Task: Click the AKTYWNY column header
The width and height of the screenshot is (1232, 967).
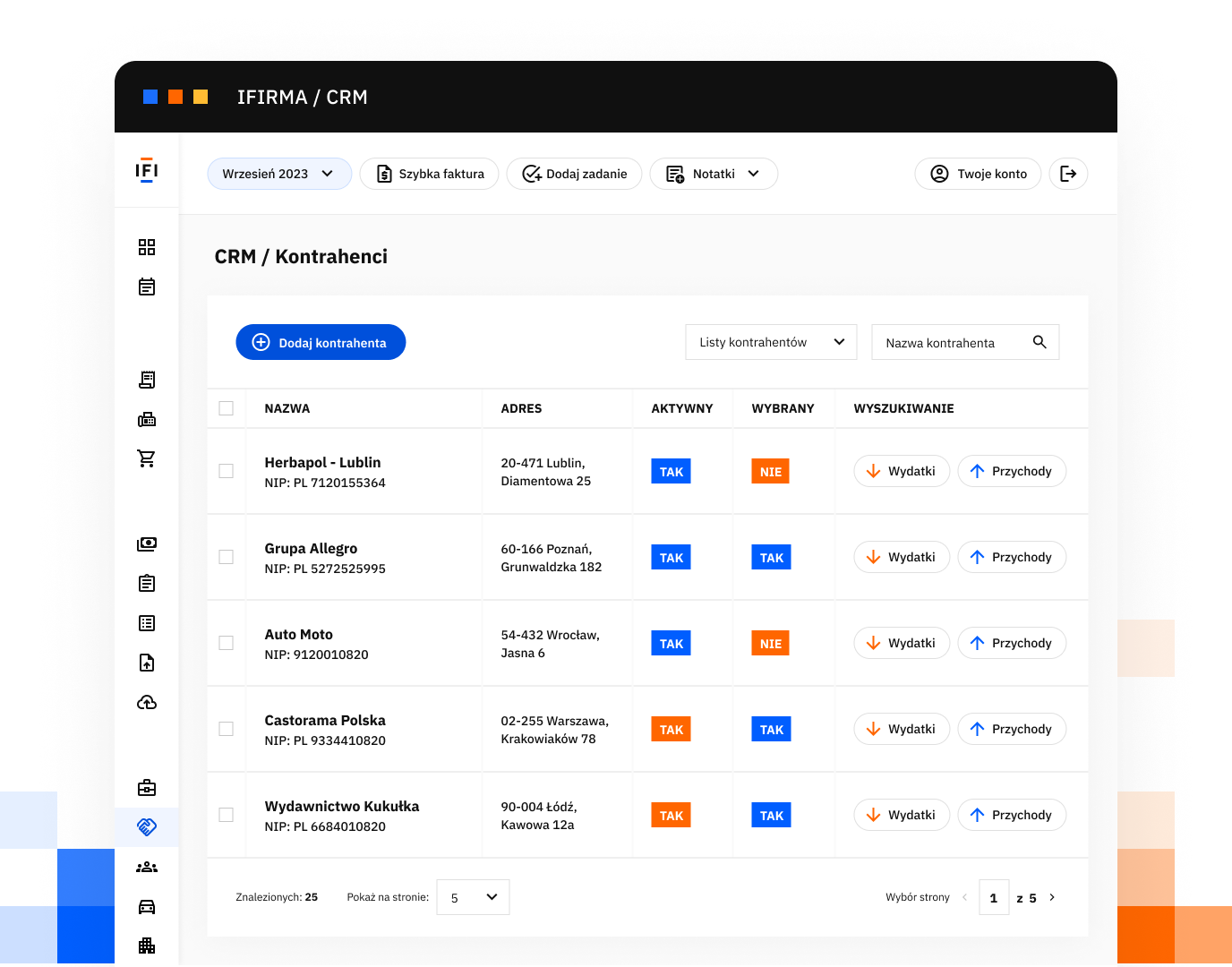Action: [682, 408]
